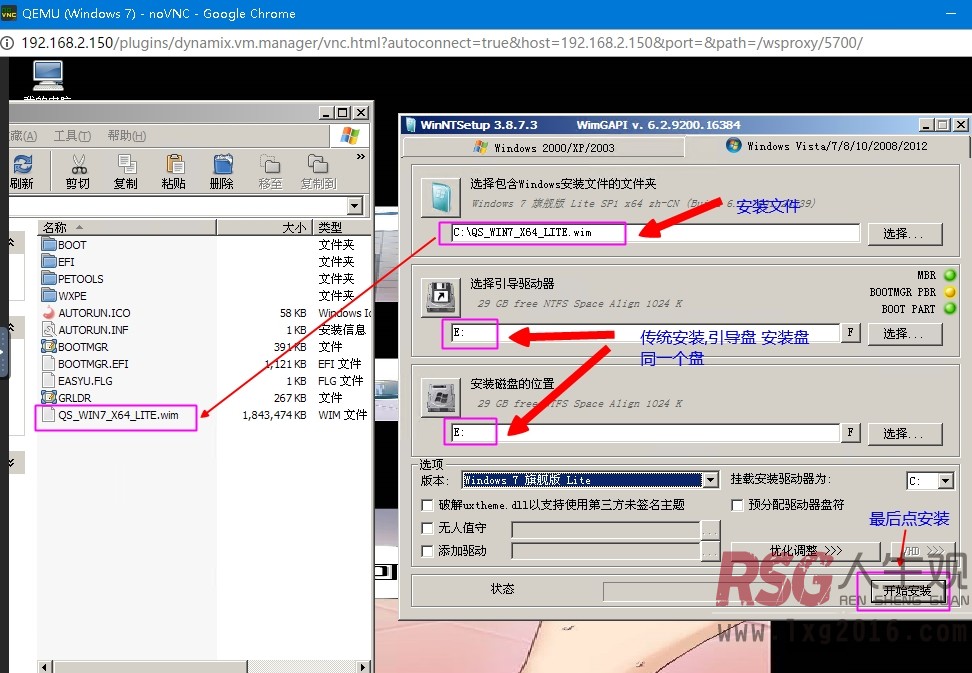Click the Delete toolbar icon
Image resolution: width=972 pixels, height=673 pixels.
point(223,172)
